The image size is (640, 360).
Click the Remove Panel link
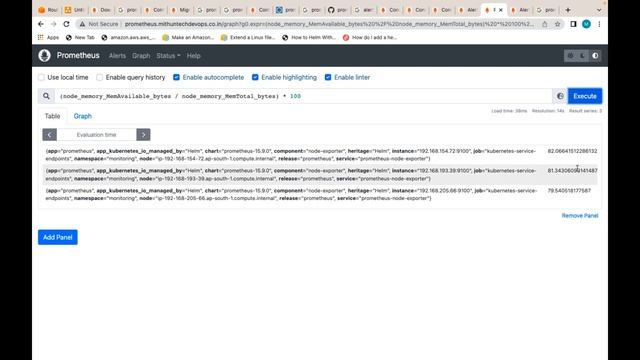pos(580,216)
